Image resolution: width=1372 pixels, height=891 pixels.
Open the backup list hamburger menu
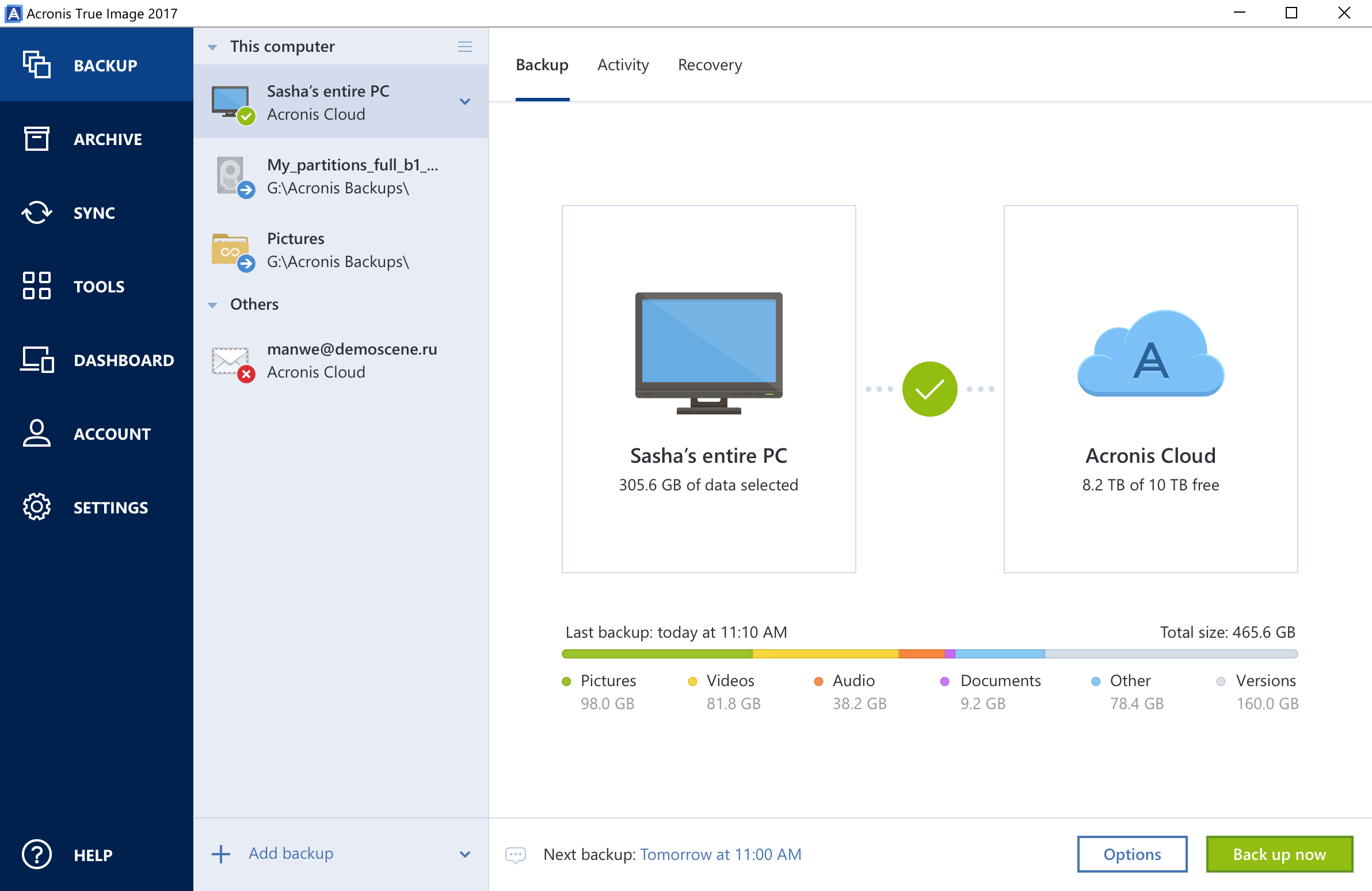pyautogui.click(x=464, y=47)
